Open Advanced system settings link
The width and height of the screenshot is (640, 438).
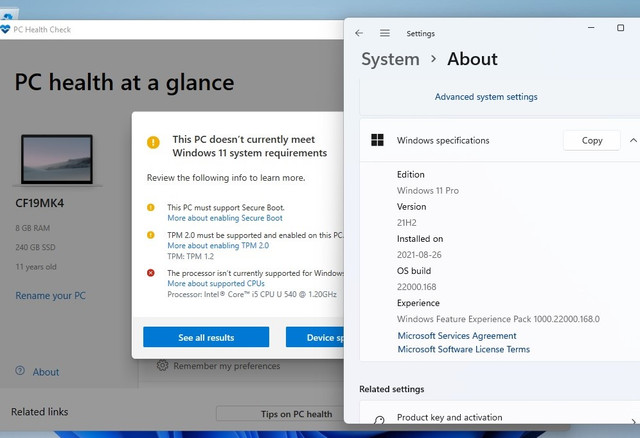click(x=486, y=97)
